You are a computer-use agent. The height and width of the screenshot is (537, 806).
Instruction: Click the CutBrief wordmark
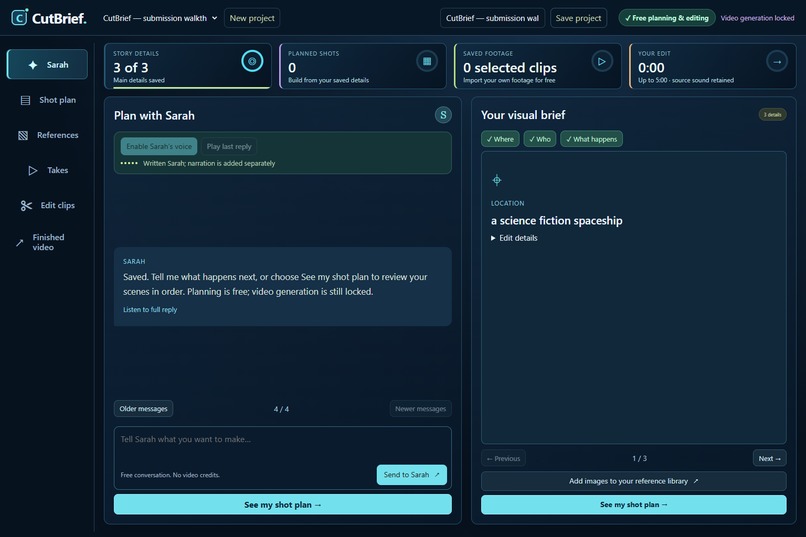pos(59,18)
